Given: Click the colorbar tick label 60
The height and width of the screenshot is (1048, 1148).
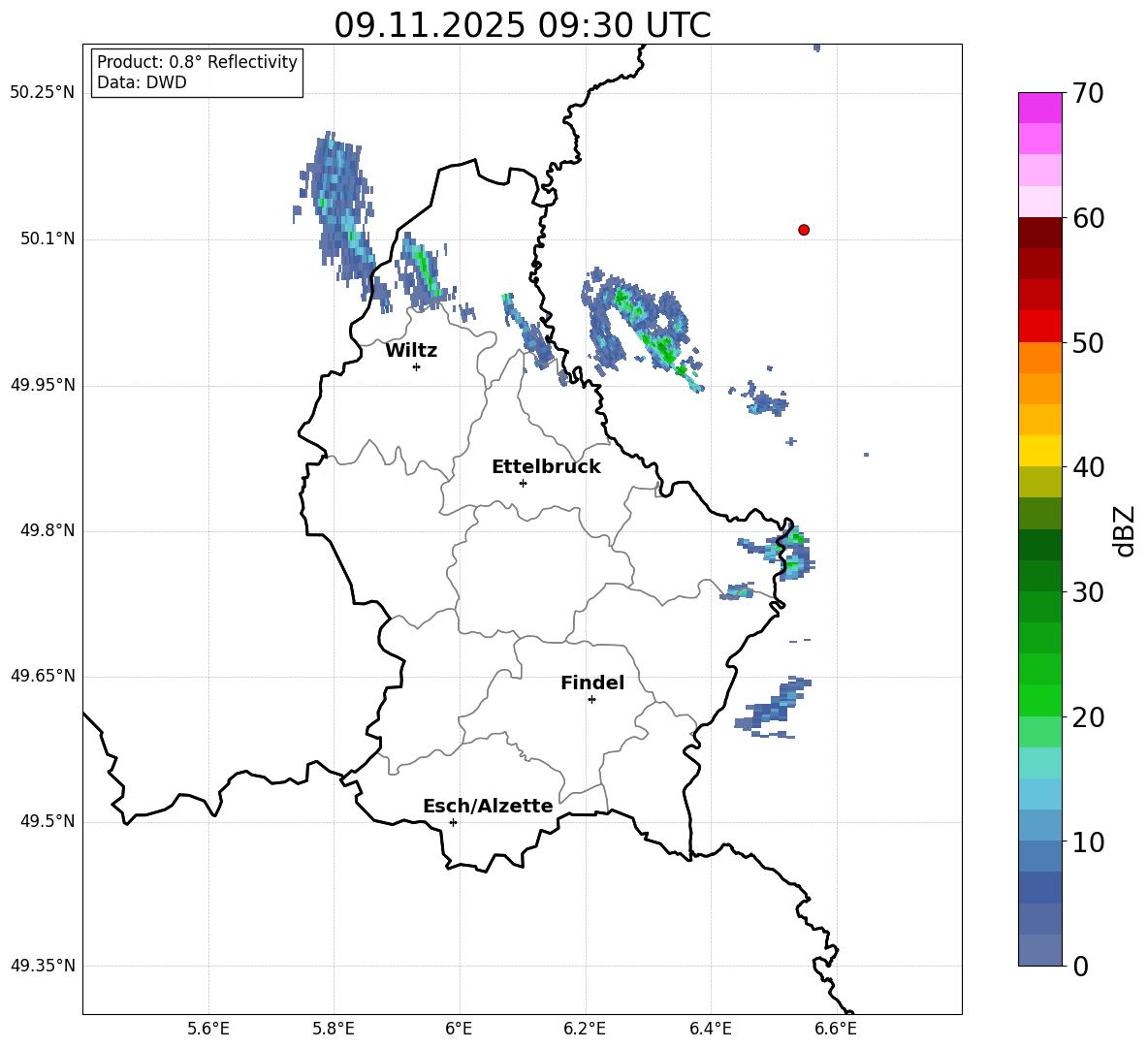Looking at the screenshot, I should (1088, 218).
